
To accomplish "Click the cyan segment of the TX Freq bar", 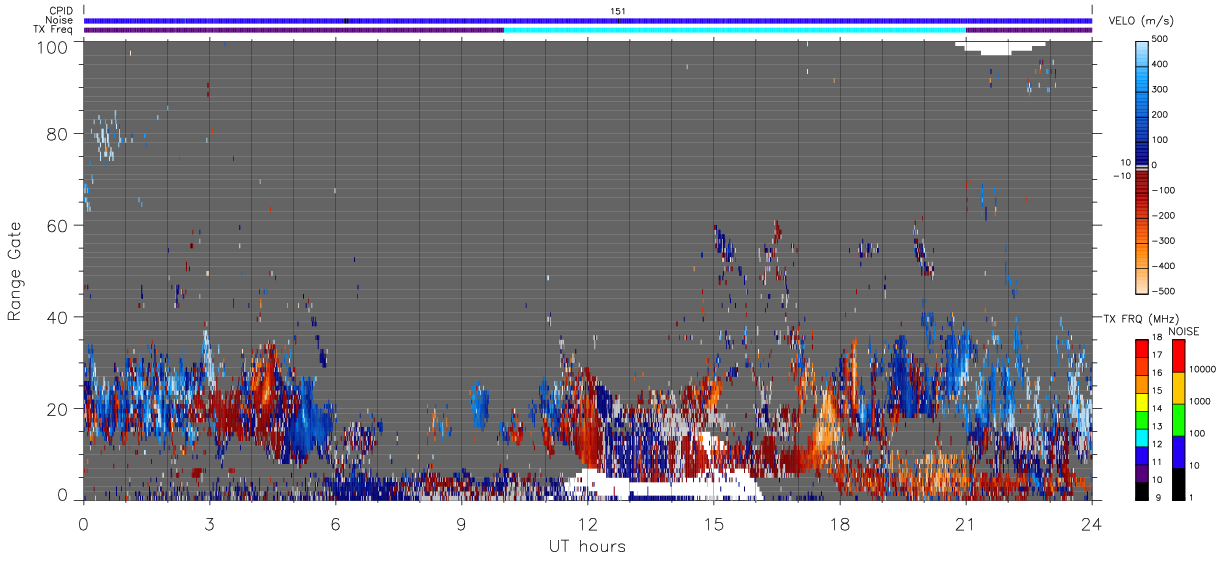I will (735, 30).
